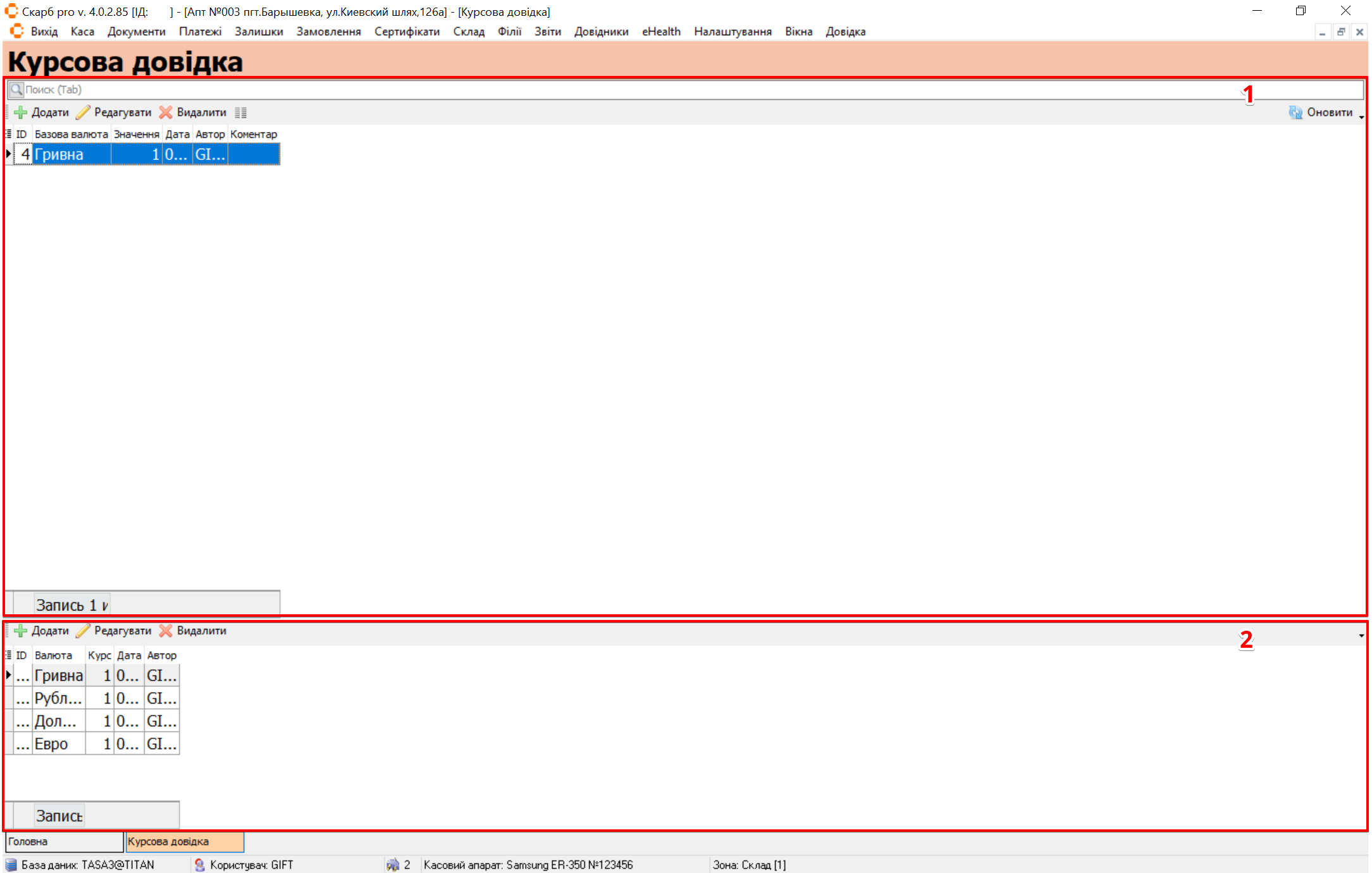The height and width of the screenshot is (873, 1372).
Task: Click the green plus Додати icon in upper toolbar
Action: tap(20, 113)
